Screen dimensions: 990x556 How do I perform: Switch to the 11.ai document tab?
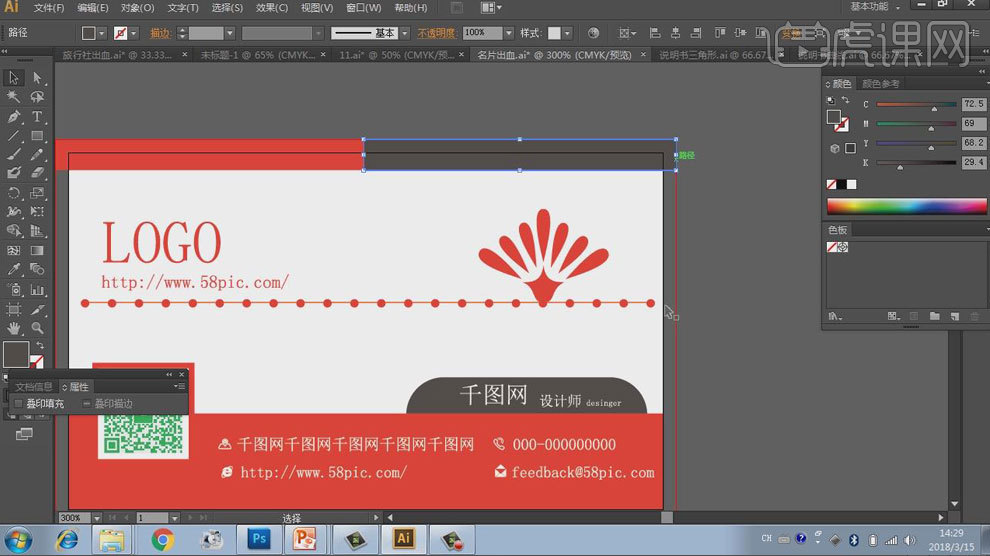(397, 55)
